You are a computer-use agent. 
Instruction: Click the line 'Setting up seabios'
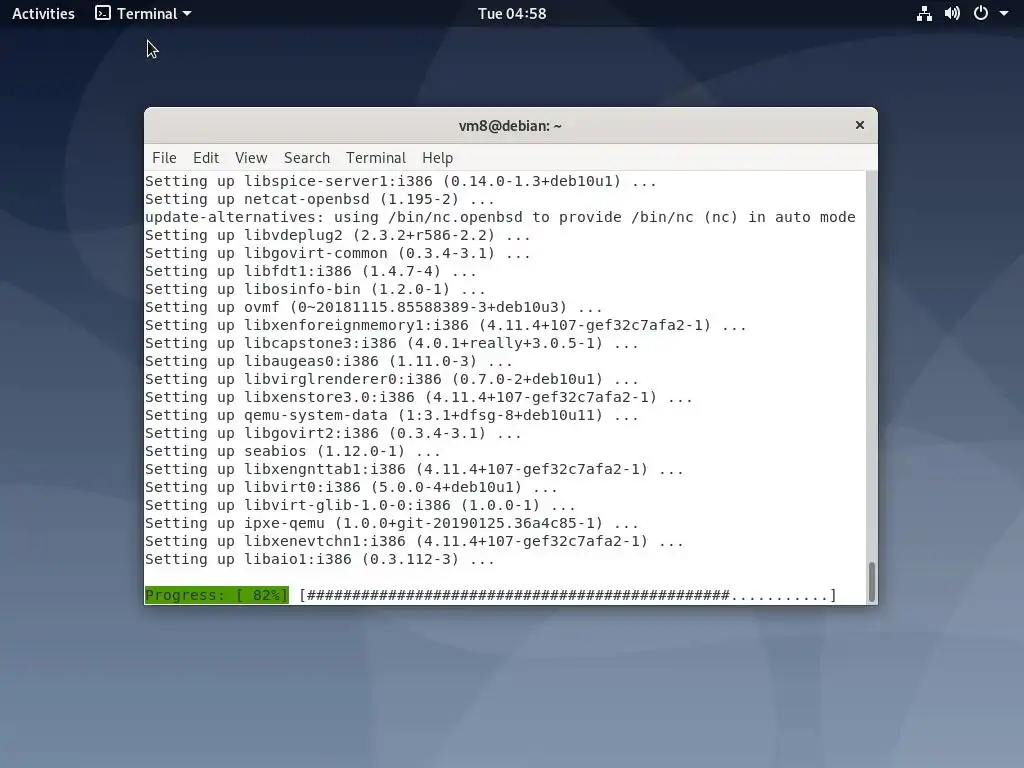293,451
